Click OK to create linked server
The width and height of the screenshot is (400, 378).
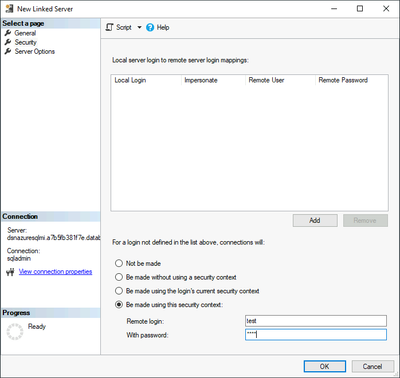pos(325,366)
